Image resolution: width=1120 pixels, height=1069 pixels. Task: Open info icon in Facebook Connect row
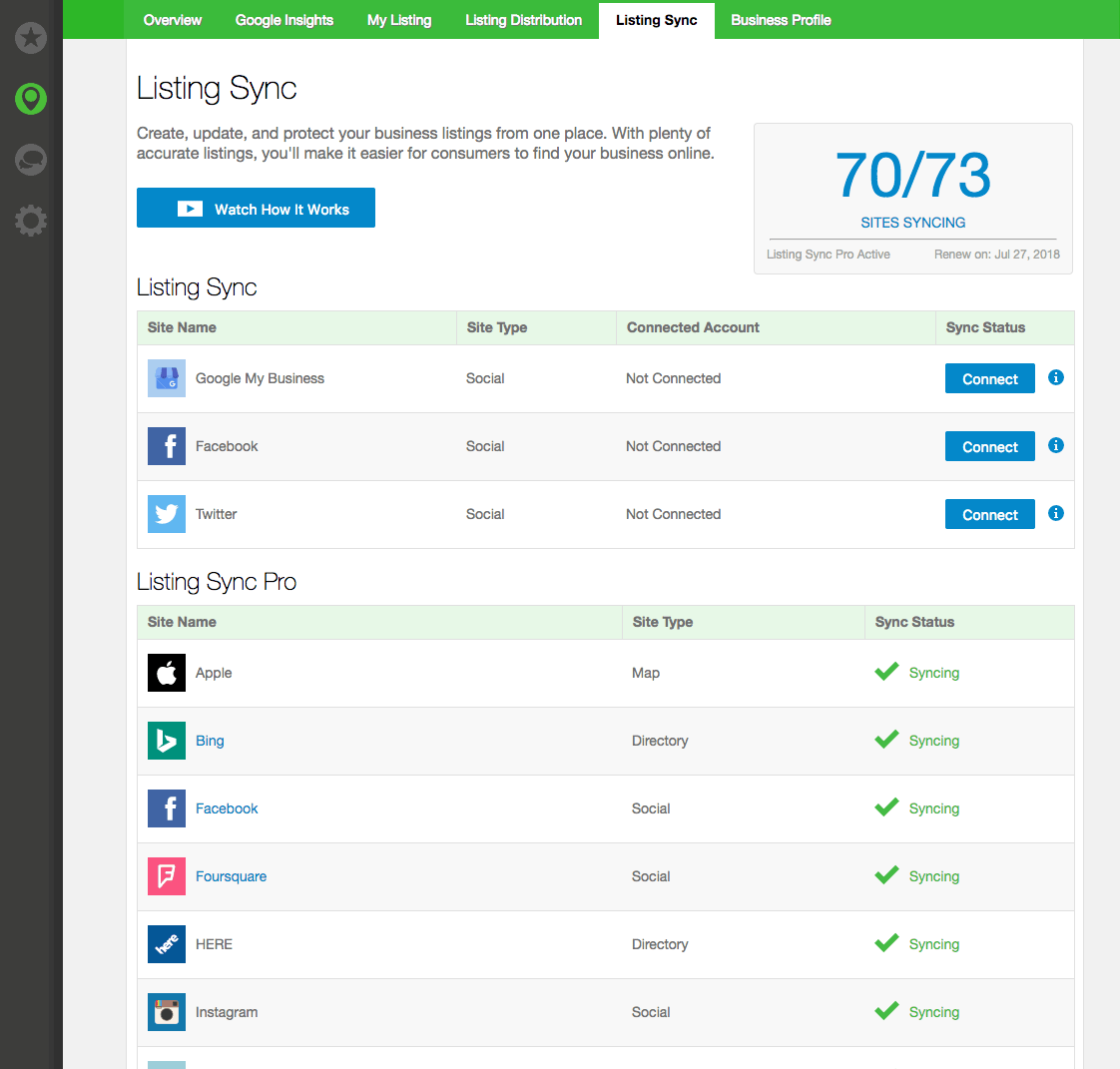point(1056,445)
